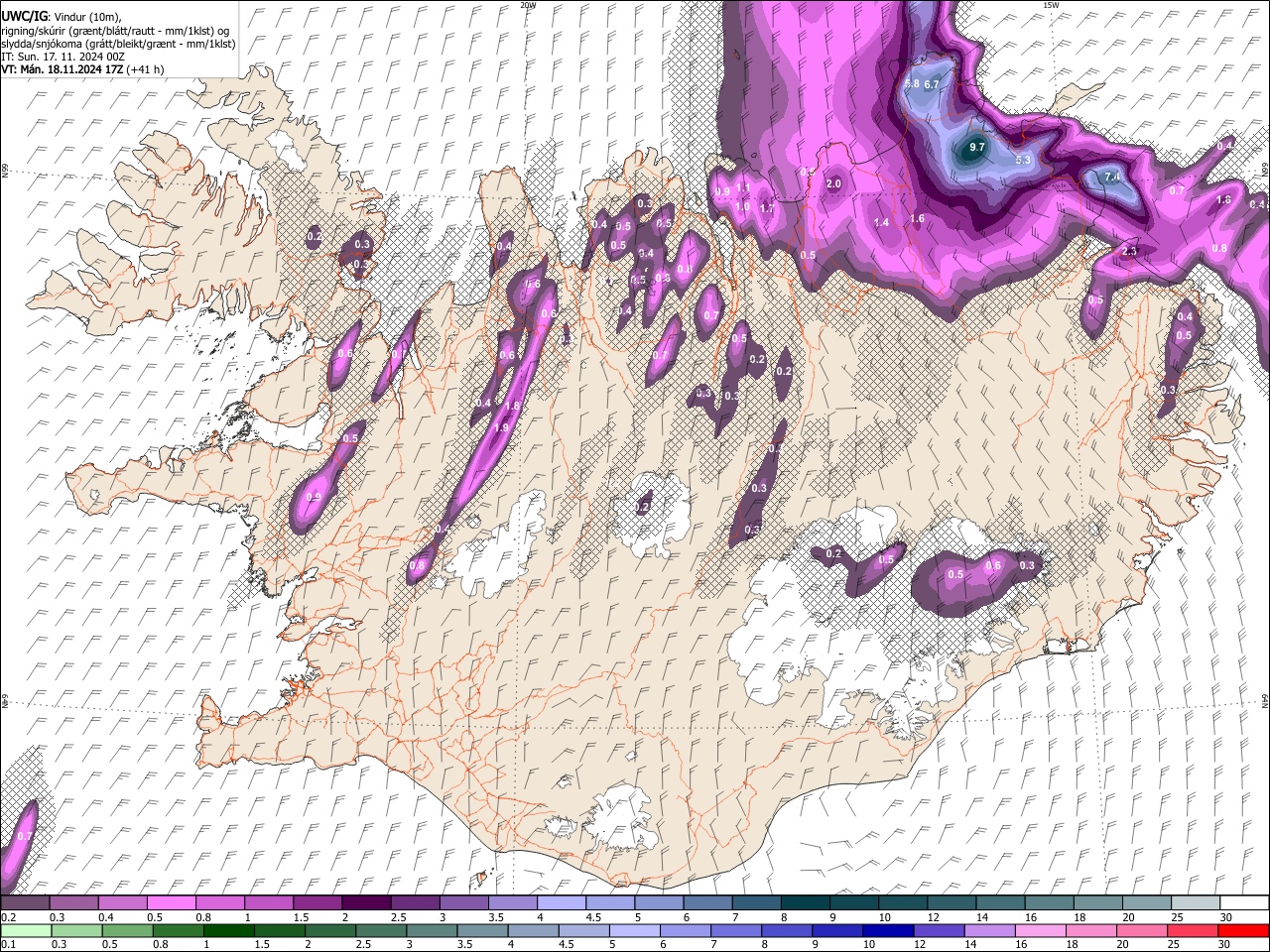The height and width of the screenshot is (952, 1270).
Task: Click the 2.3 value label
Action: pos(1128,252)
